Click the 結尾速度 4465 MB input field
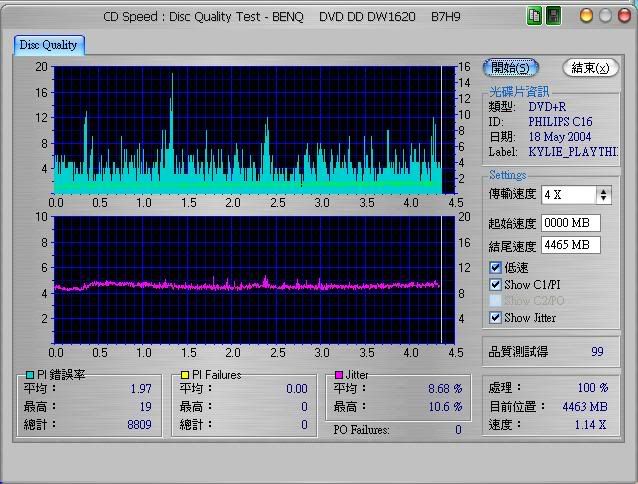The width and height of the screenshot is (638, 484). click(x=571, y=246)
